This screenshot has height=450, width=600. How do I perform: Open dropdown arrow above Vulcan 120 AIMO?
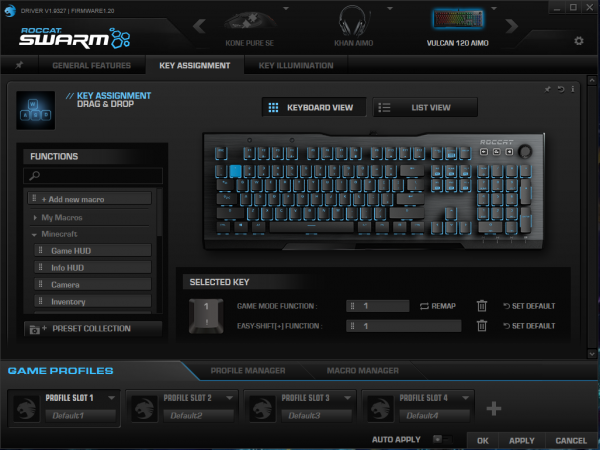tap(494, 8)
